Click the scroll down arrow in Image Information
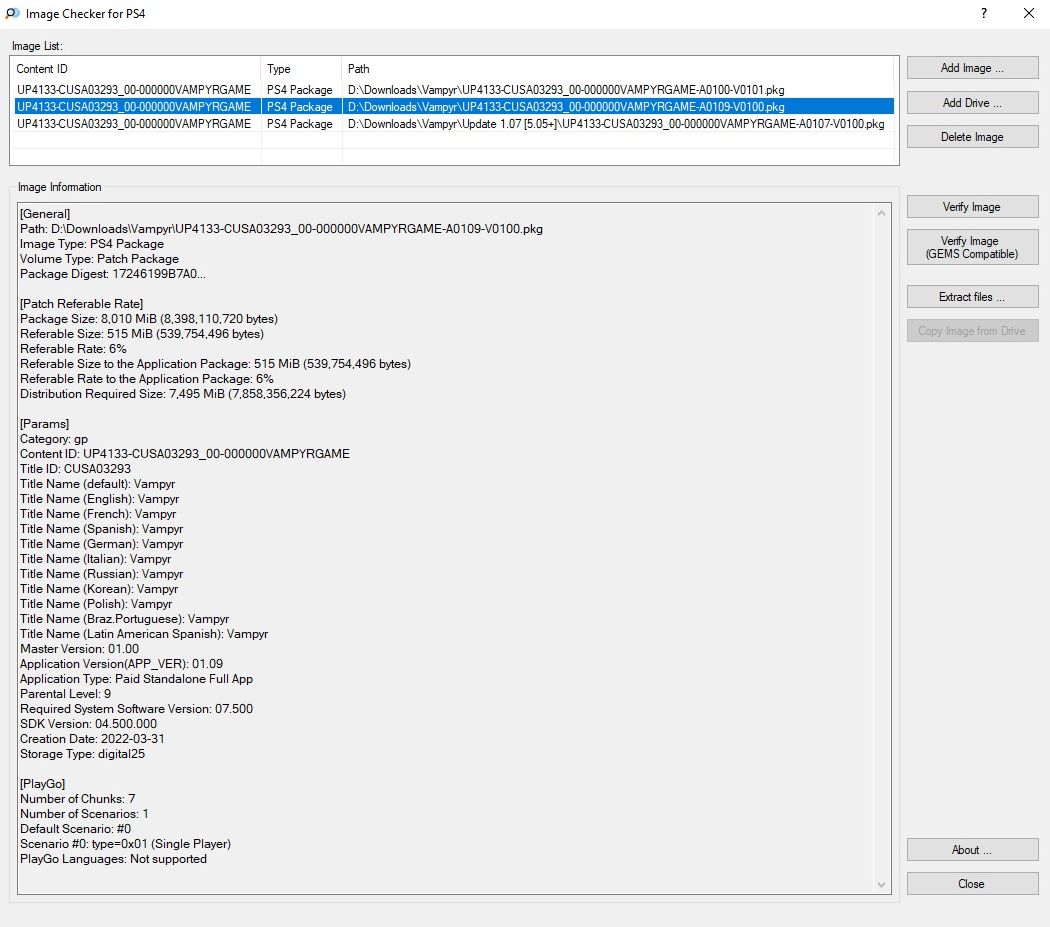 tap(881, 884)
